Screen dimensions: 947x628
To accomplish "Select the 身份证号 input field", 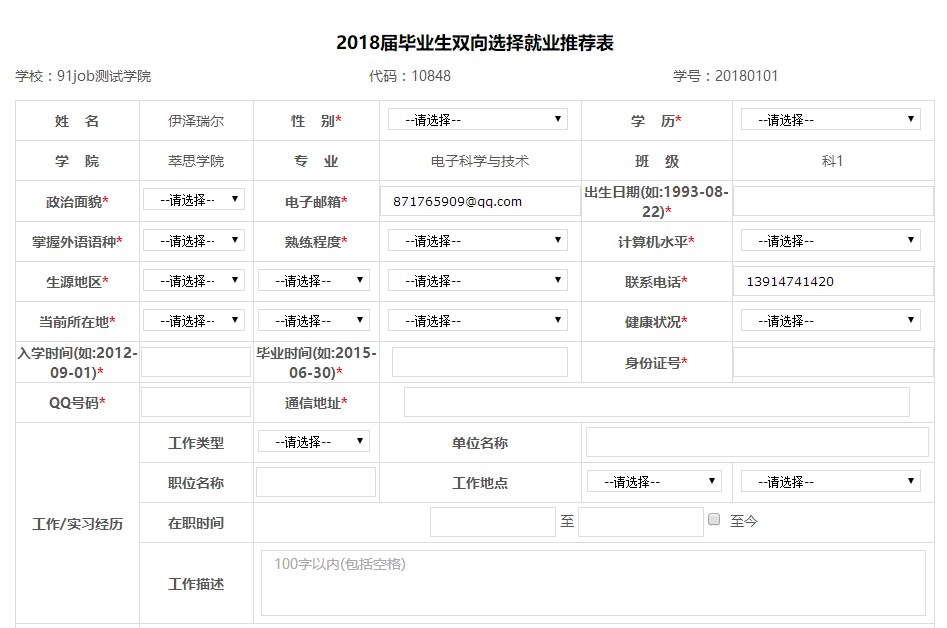I will click(x=833, y=362).
